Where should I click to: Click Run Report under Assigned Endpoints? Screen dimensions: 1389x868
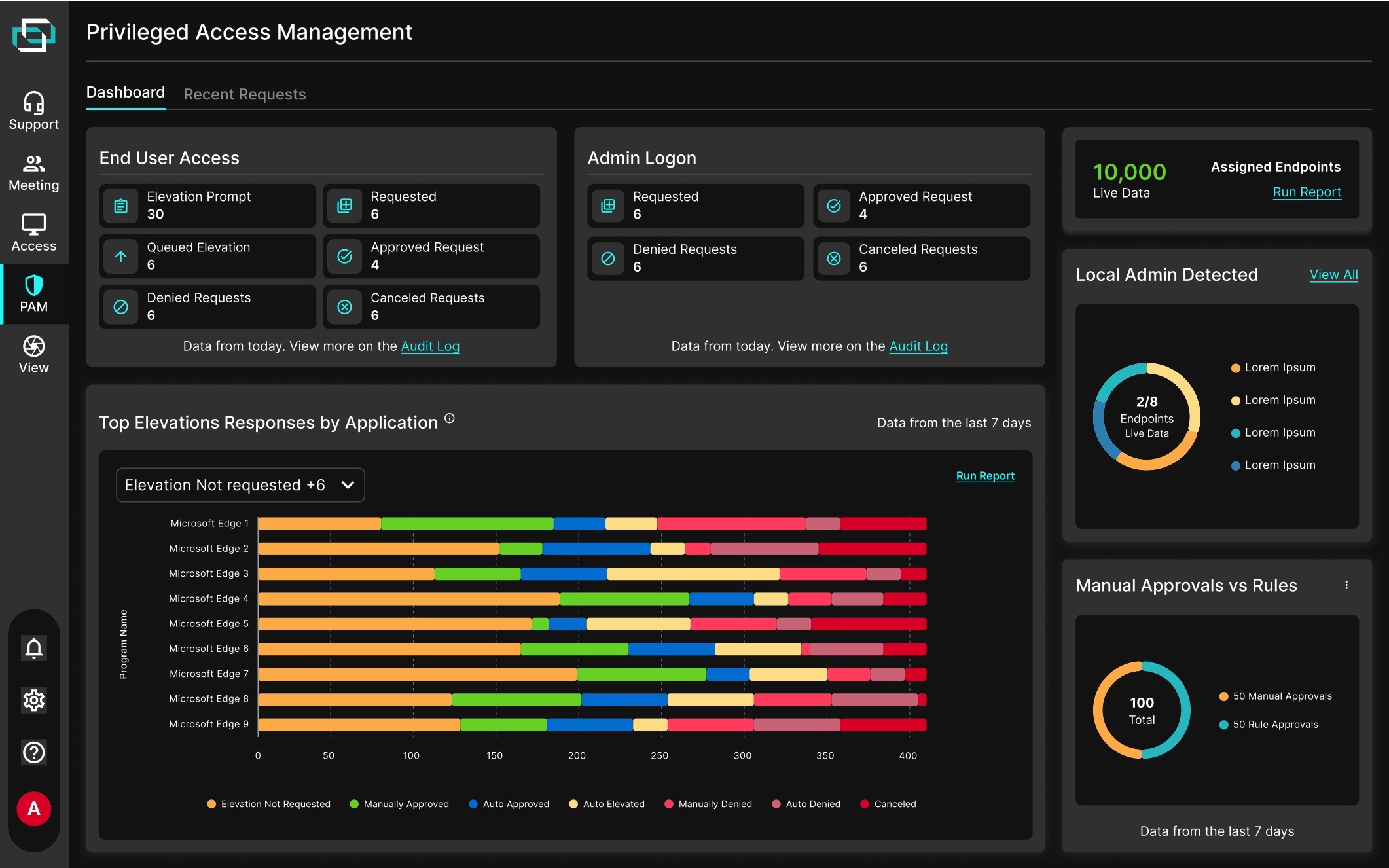click(1307, 192)
